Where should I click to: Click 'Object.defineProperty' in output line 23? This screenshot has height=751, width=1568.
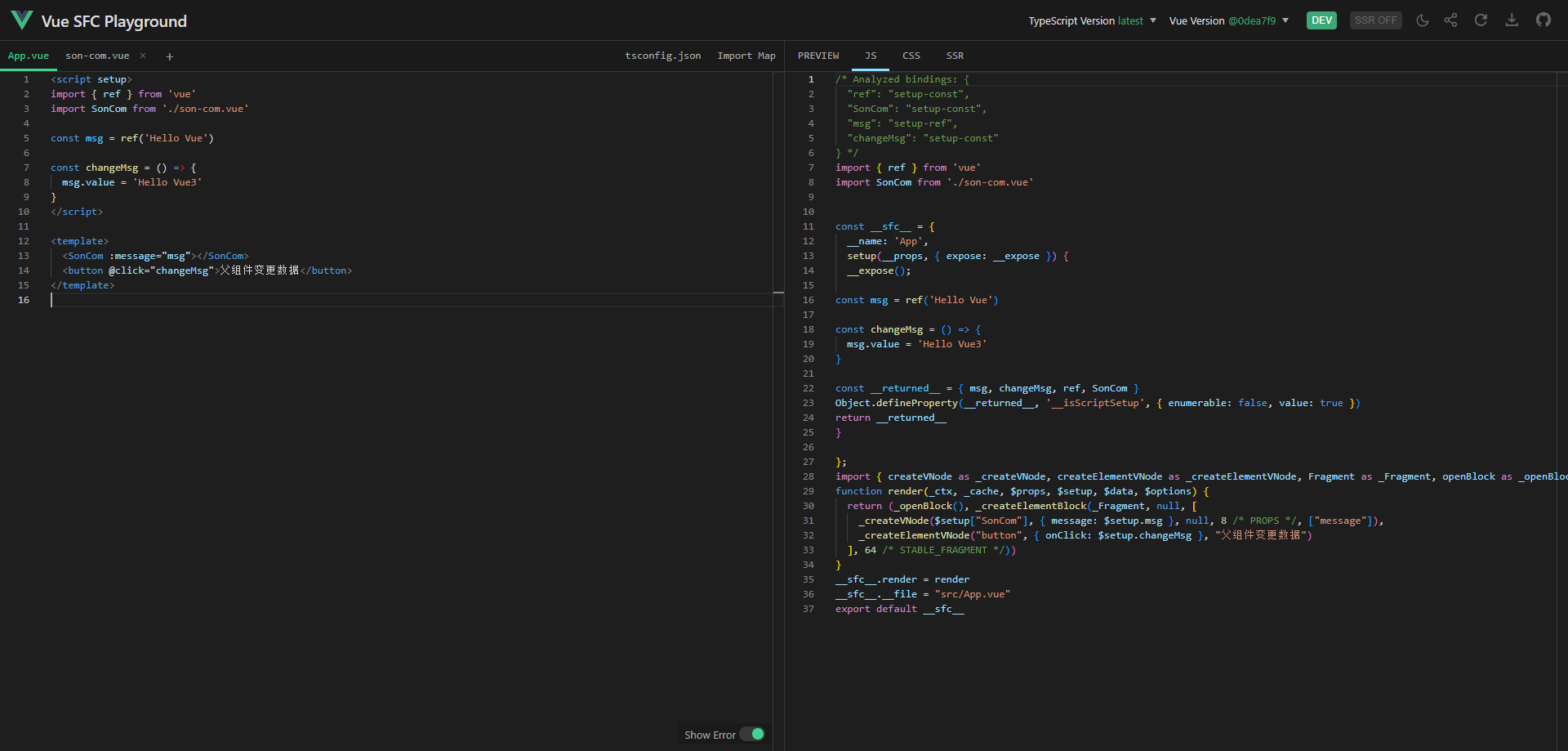pyautogui.click(x=896, y=403)
